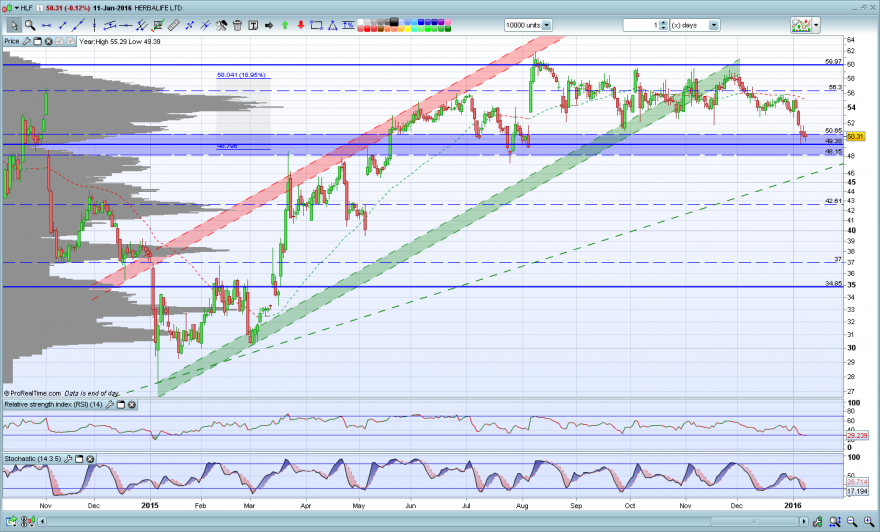
Task: Select the crossed lines drawing tool
Action: (205, 25)
